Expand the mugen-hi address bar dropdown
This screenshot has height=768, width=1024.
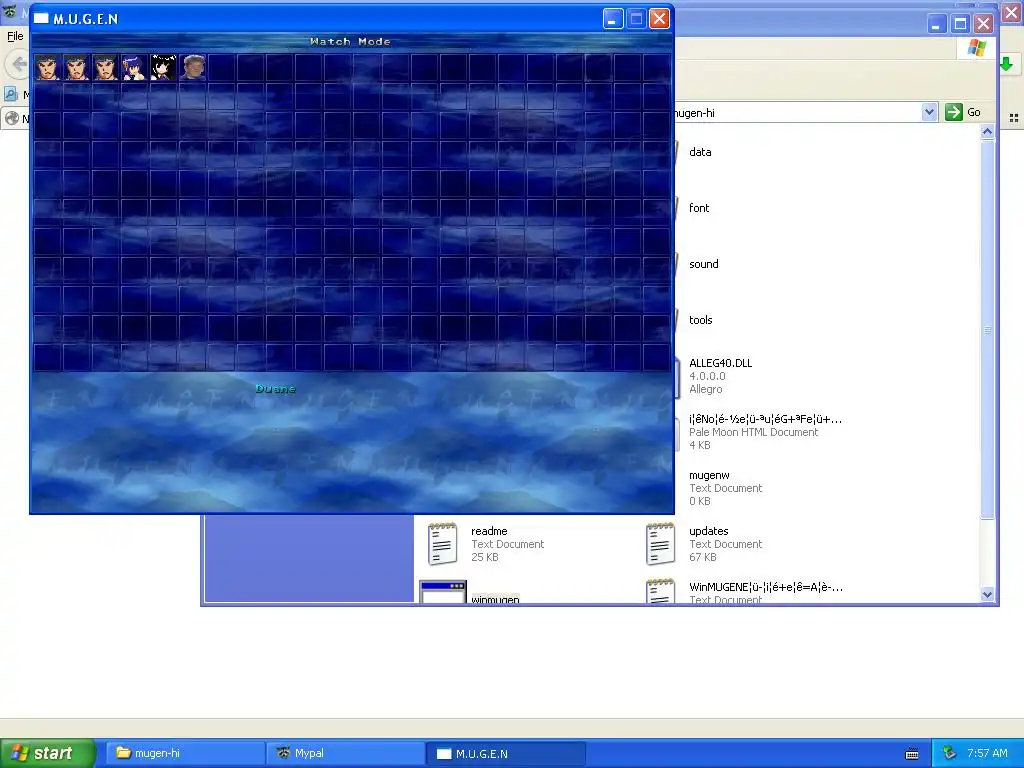pyautogui.click(x=929, y=112)
